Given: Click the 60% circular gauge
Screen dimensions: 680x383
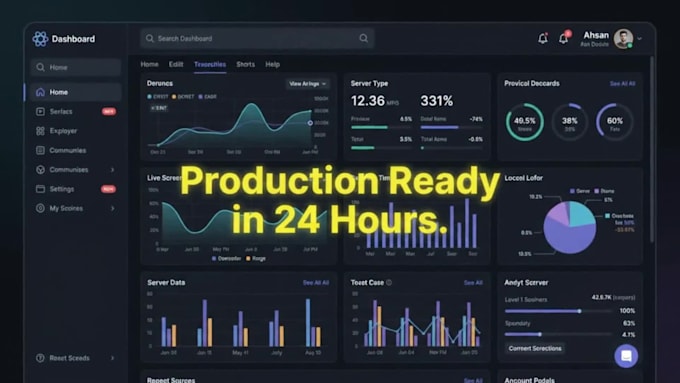Looking at the screenshot, I should 615,122.
